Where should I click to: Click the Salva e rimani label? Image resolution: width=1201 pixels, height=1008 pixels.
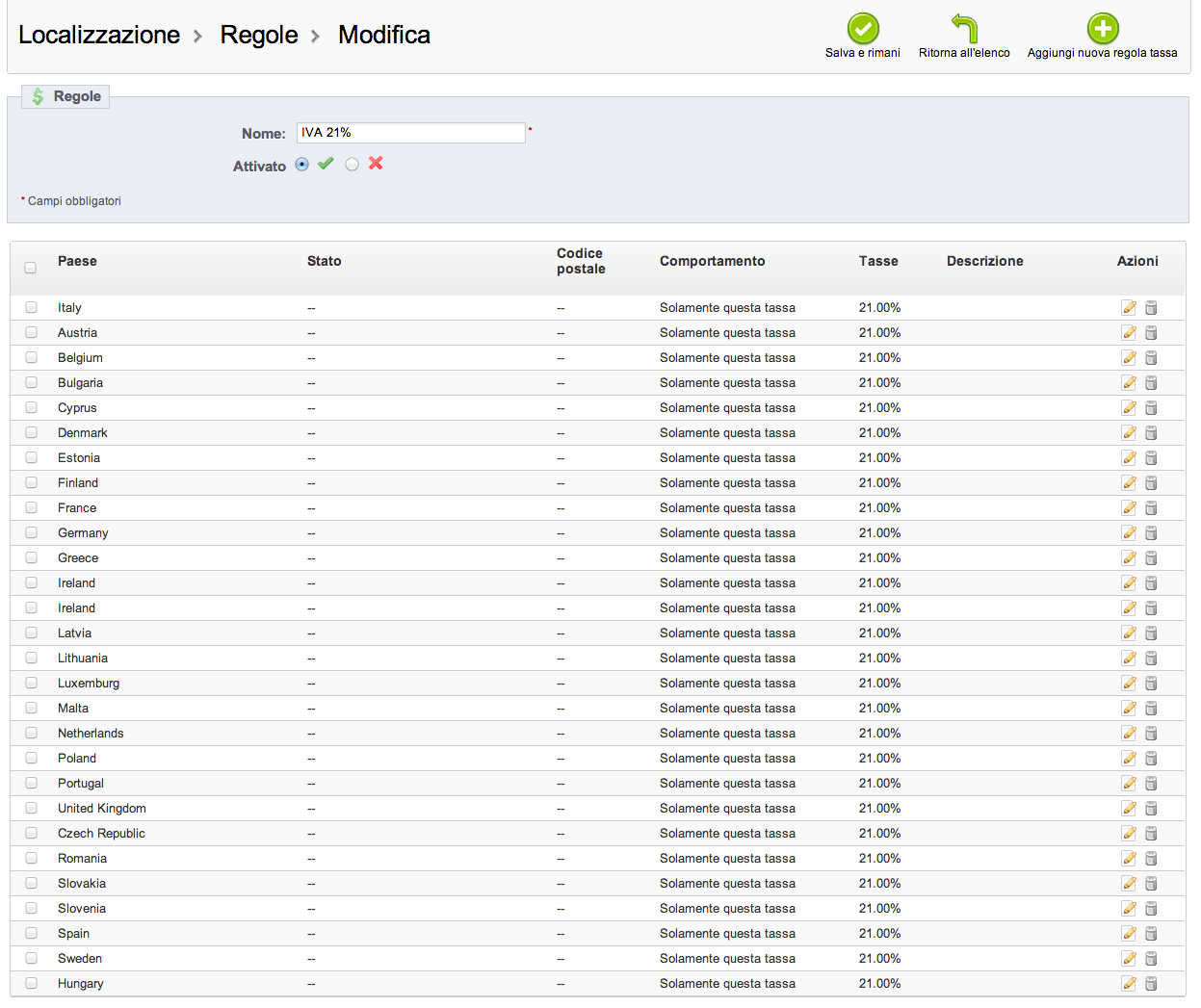[x=863, y=53]
